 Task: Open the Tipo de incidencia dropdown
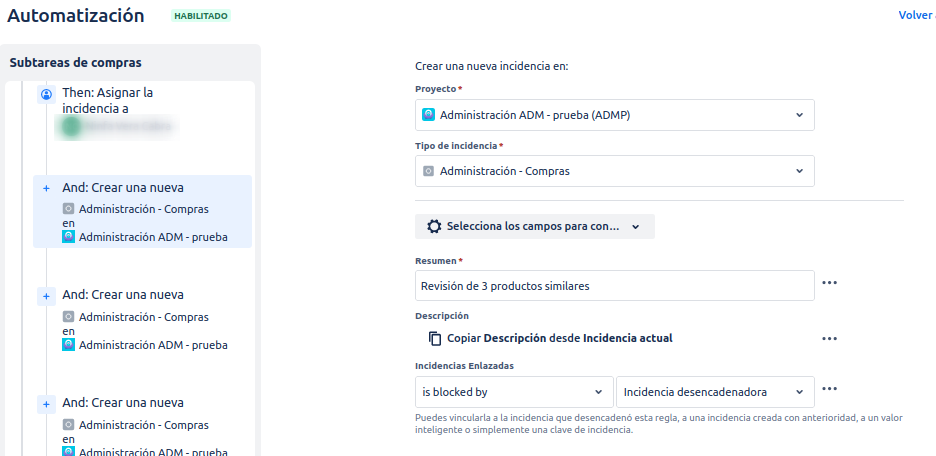(x=614, y=171)
